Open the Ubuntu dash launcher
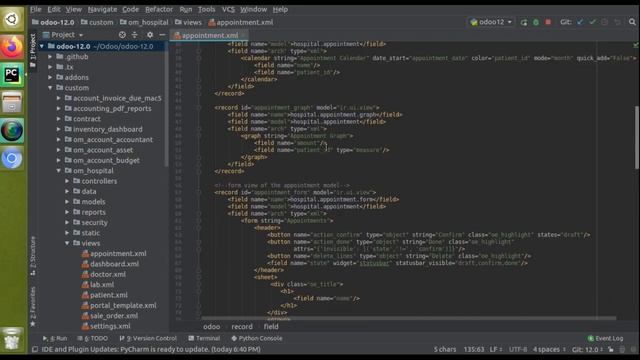 (12, 19)
